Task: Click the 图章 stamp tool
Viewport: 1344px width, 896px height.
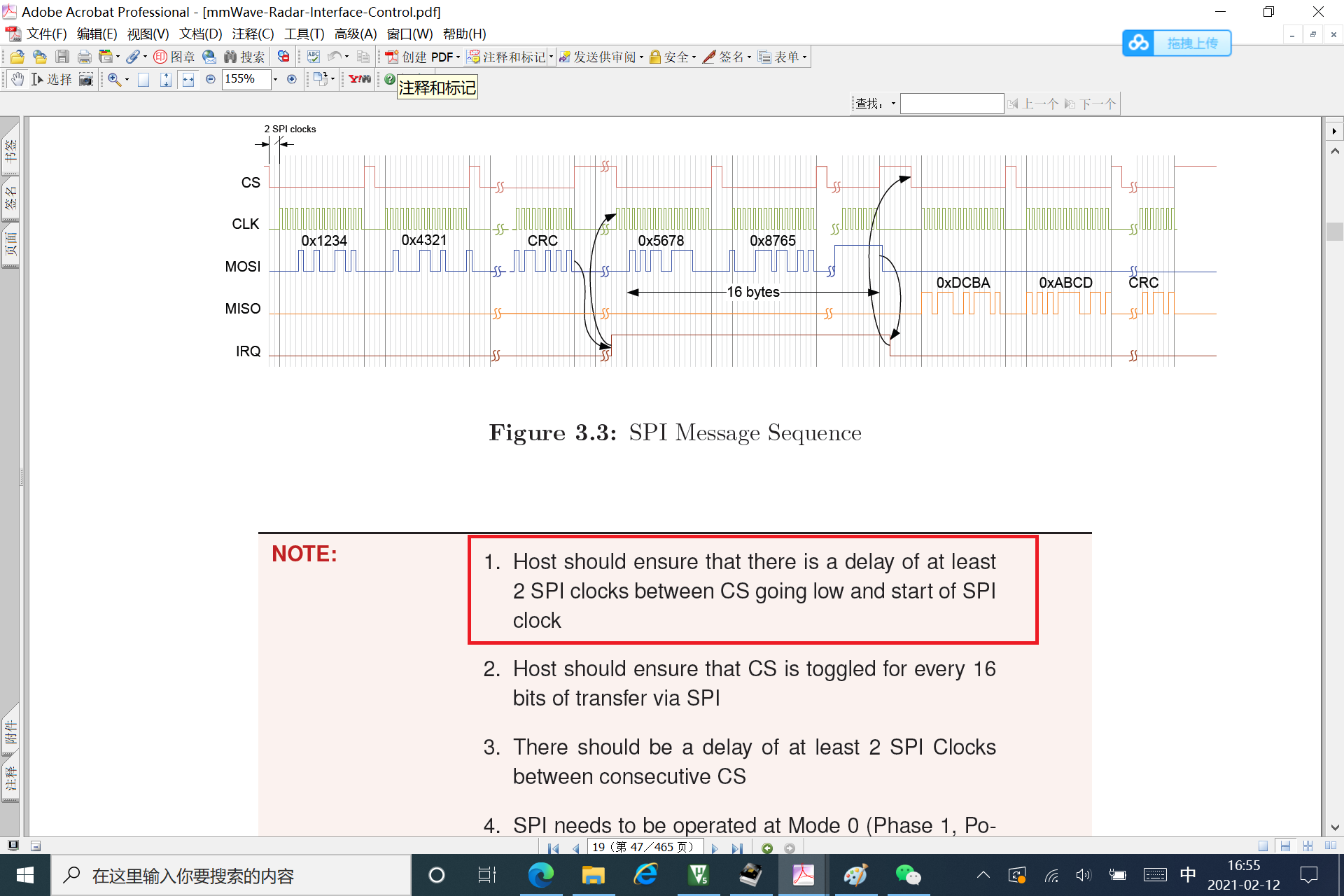Action: click(x=174, y=57)
